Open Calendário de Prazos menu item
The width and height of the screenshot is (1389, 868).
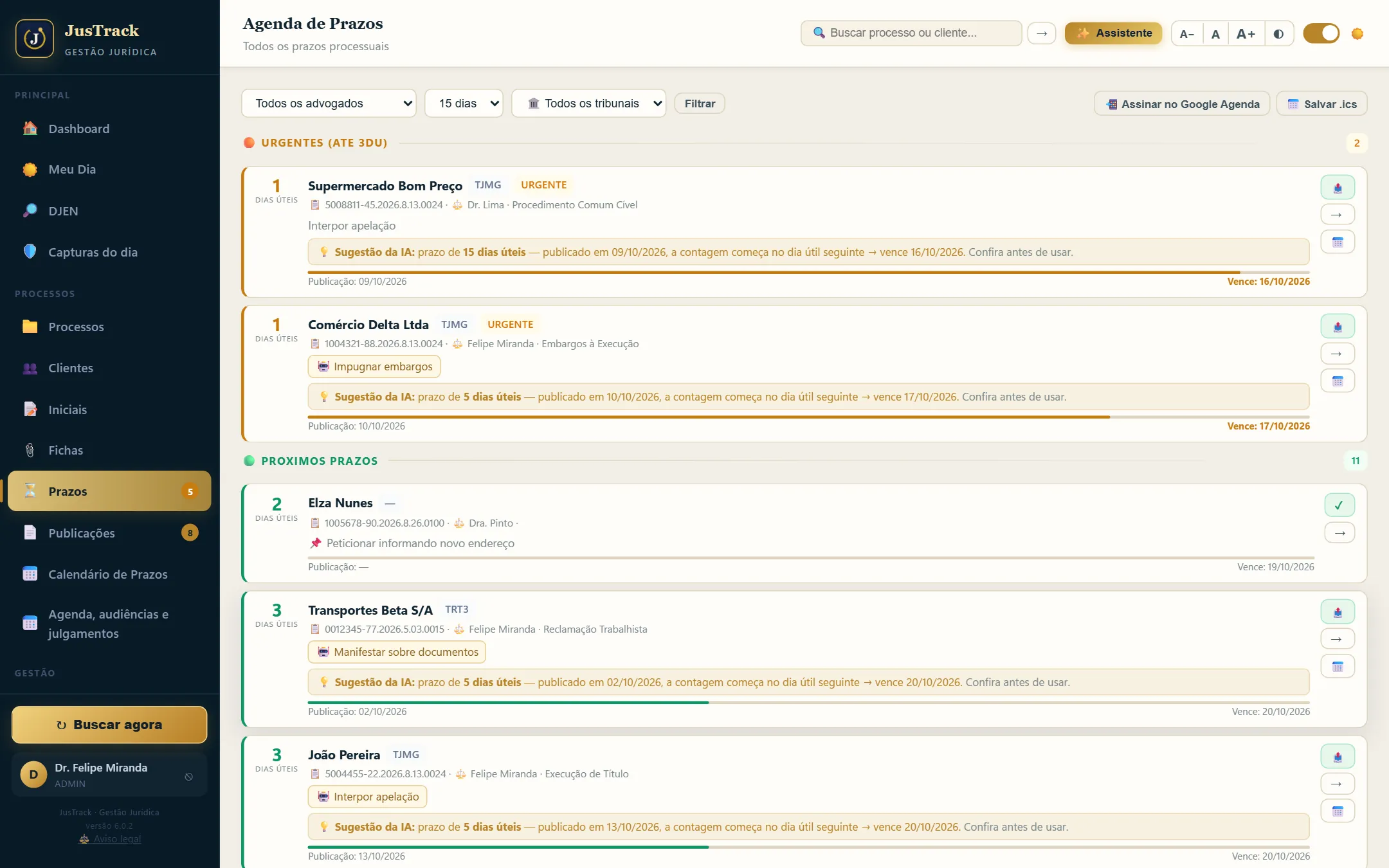109,574
